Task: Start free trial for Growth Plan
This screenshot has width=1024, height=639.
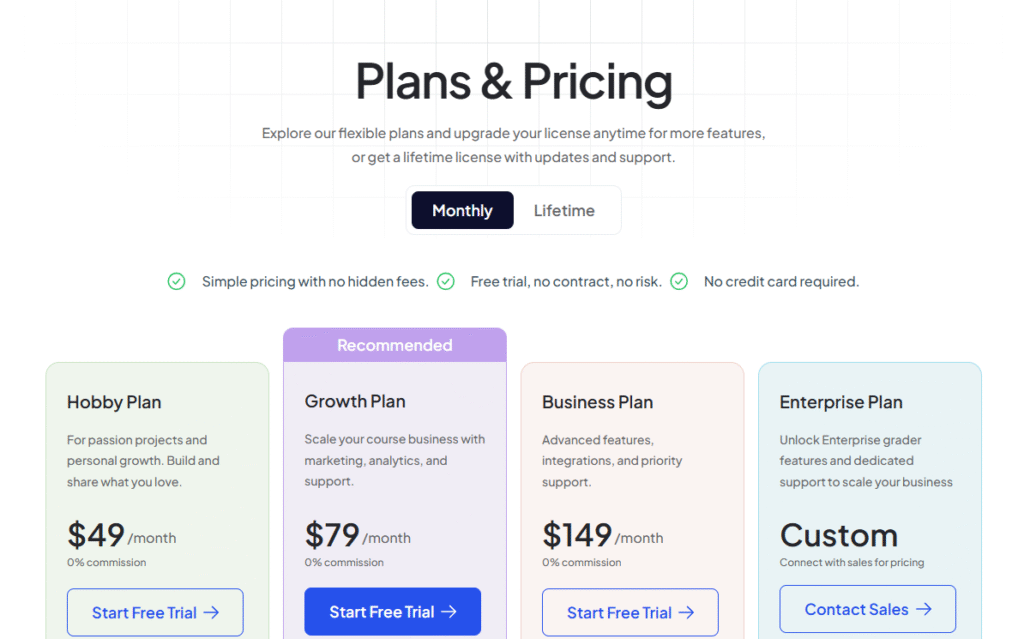Action: click(392, 612)
